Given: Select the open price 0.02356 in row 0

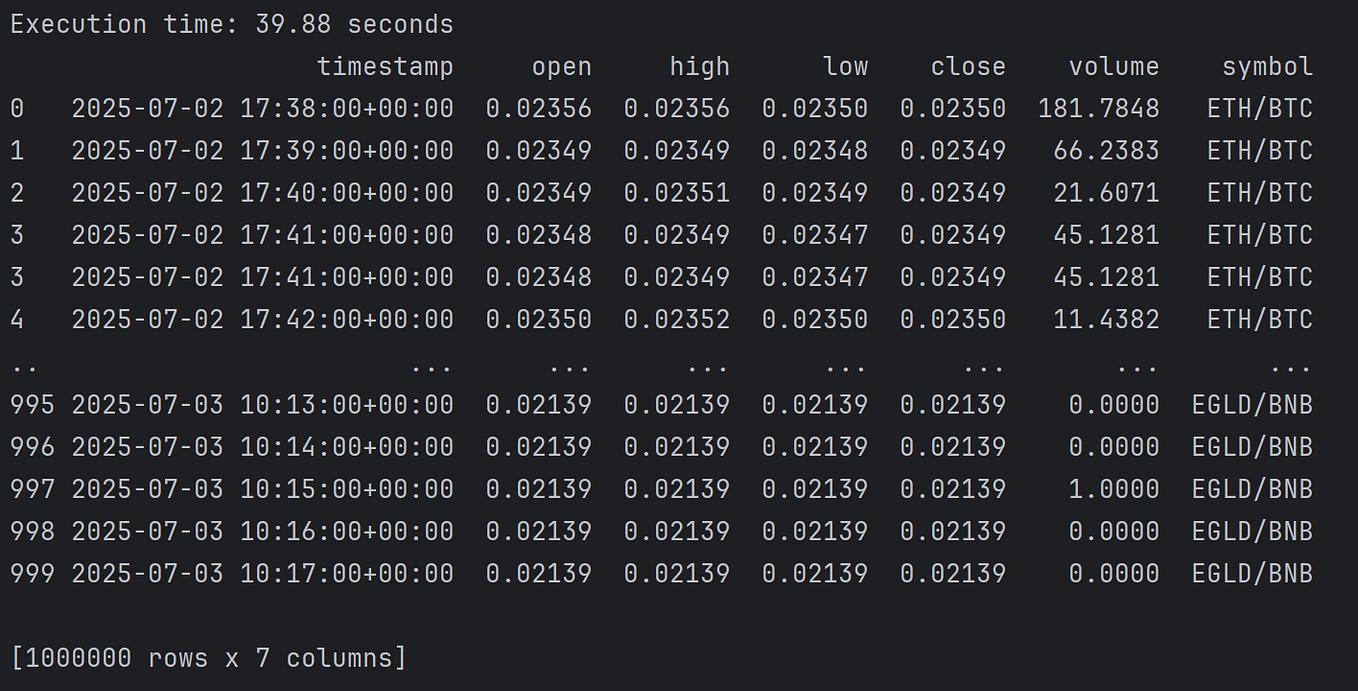Looking at the screenshot, I should point(562,108).
